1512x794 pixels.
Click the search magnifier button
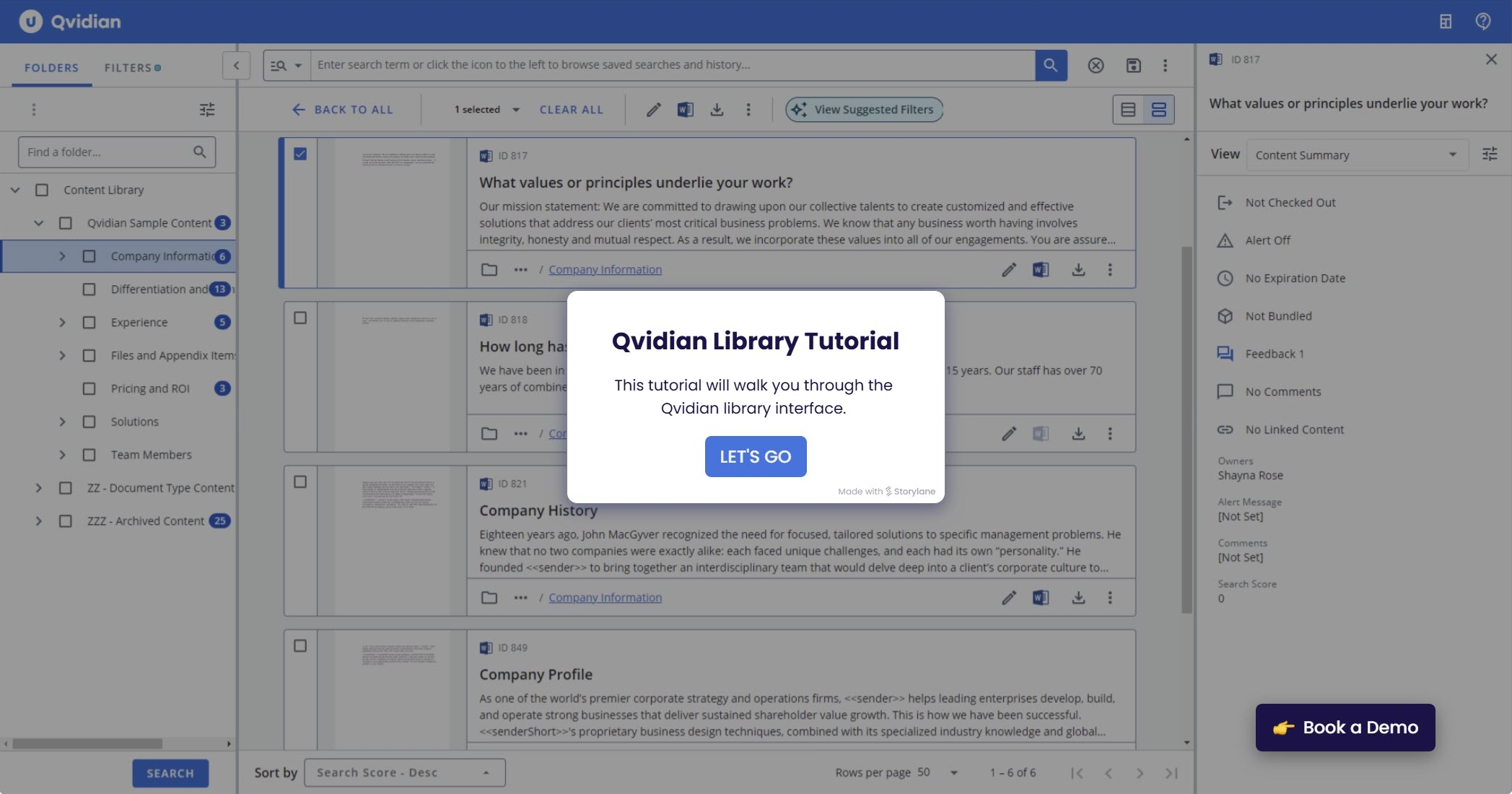[x=1051, y=65]
